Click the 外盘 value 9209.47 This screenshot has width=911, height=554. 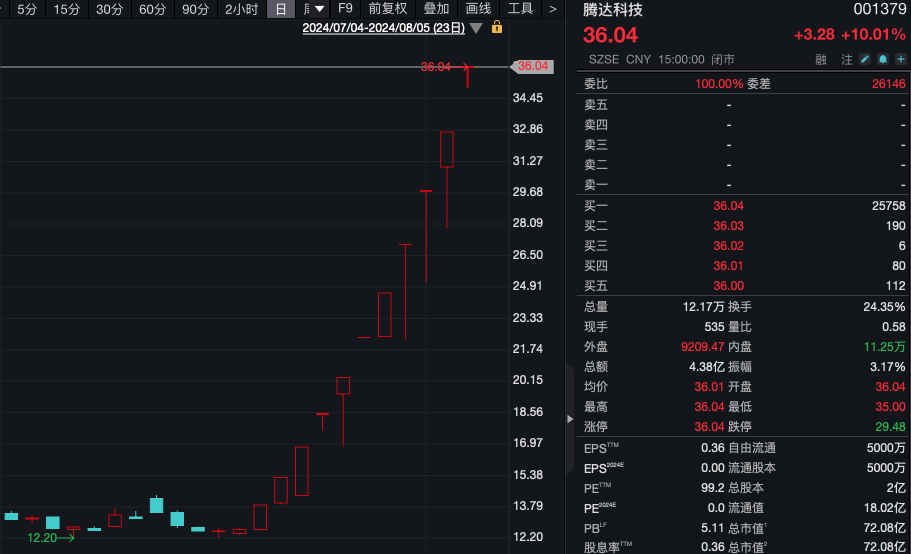point(702,347)
